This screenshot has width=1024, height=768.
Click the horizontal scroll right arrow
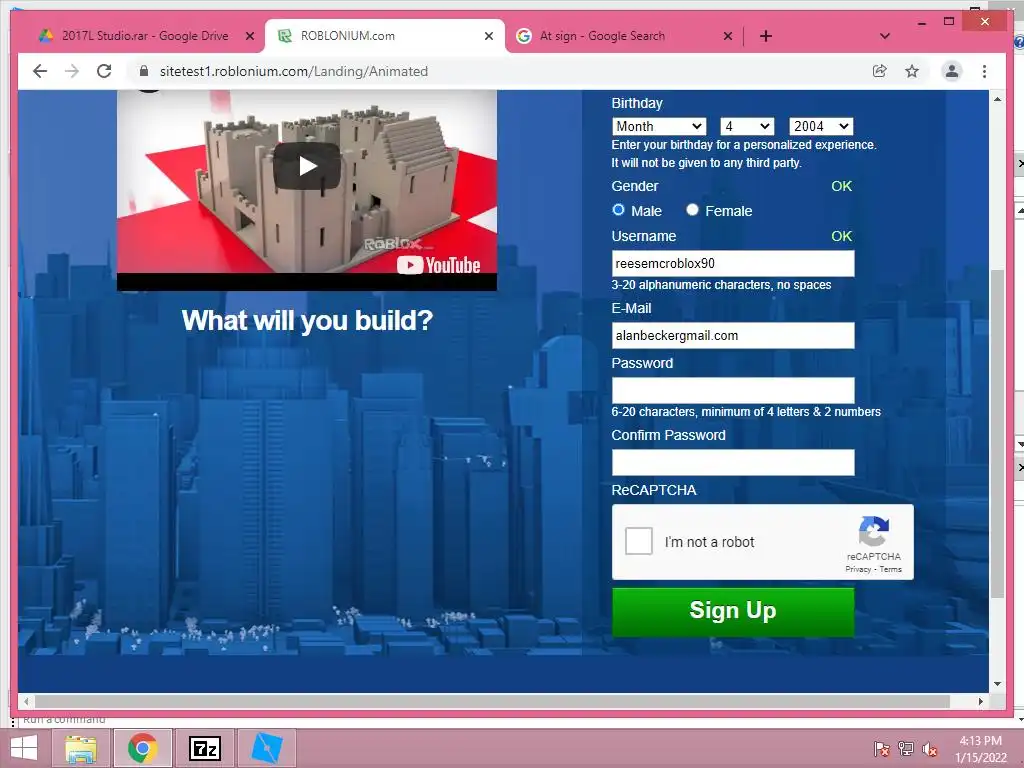pos(980,701)
